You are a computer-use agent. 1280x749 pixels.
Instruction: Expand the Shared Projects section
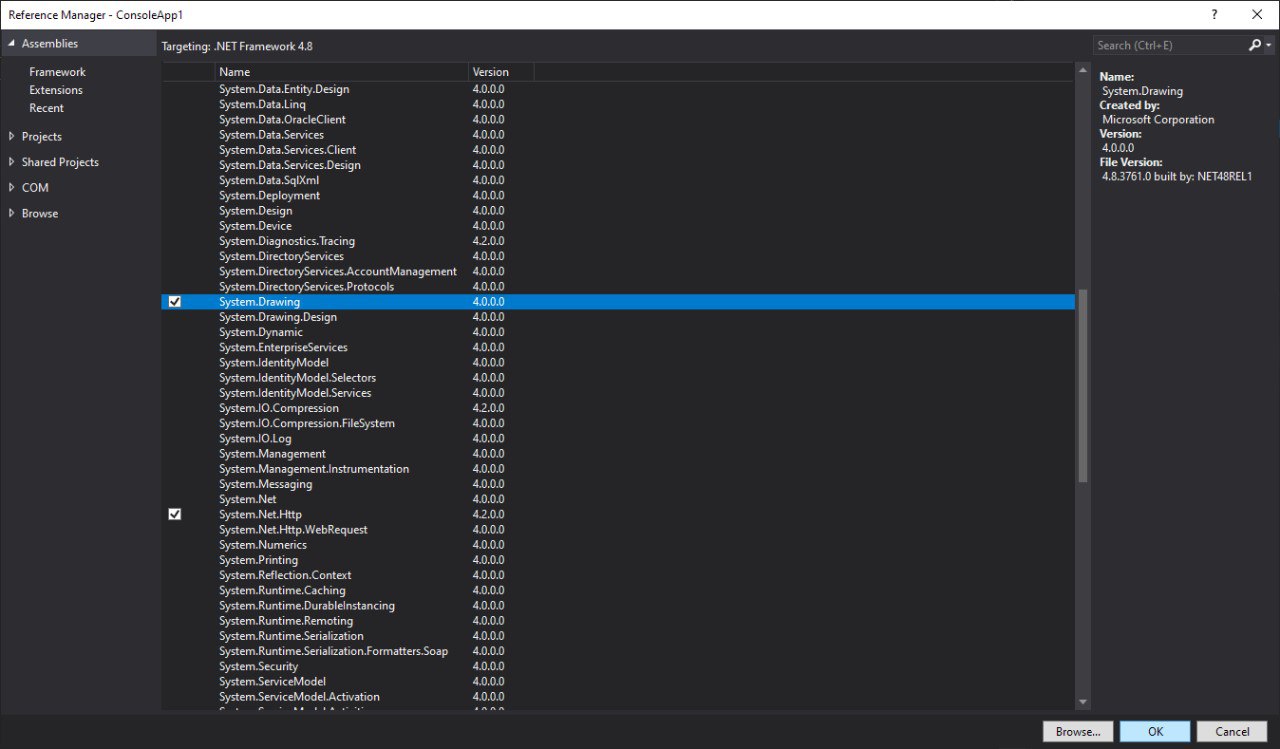[11, 162]
